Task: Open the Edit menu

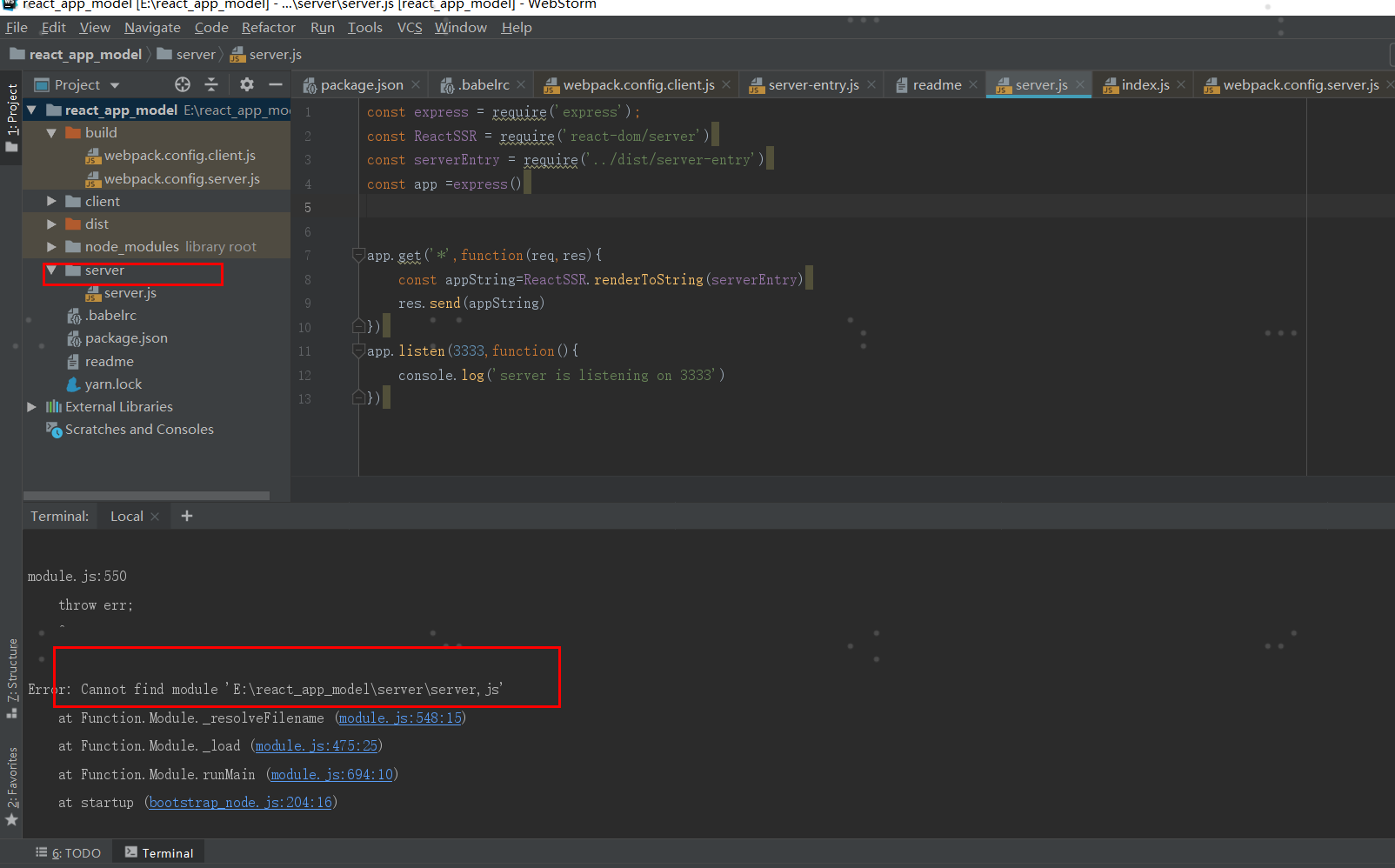Action: [53, 27]
